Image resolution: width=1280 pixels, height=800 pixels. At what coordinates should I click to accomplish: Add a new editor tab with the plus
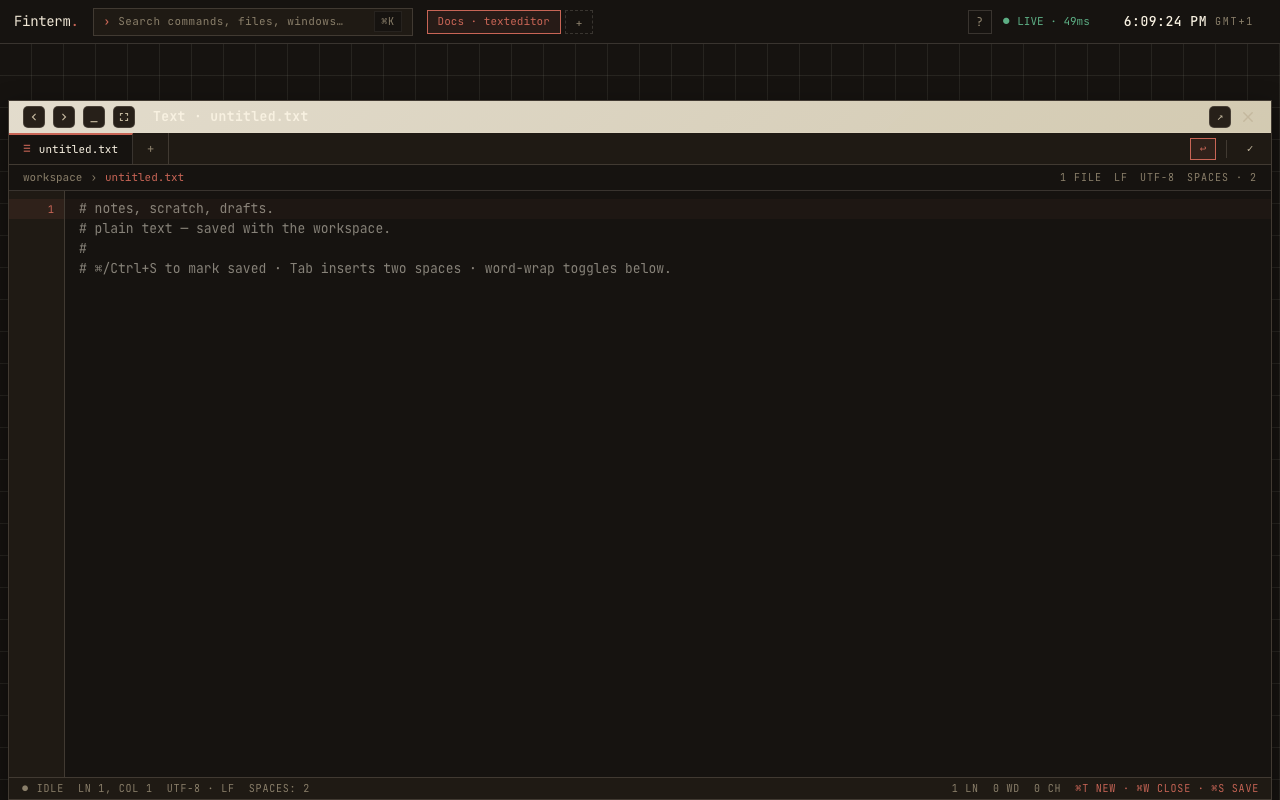[x=151, y=149]
